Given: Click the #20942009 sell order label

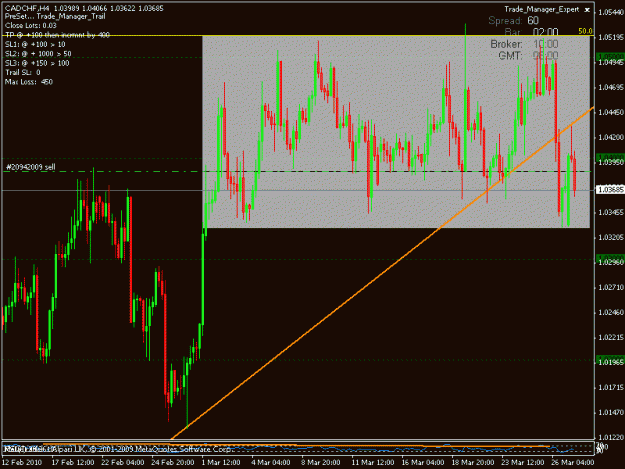Looking at the screenshot, I should [x=31, y=167].
